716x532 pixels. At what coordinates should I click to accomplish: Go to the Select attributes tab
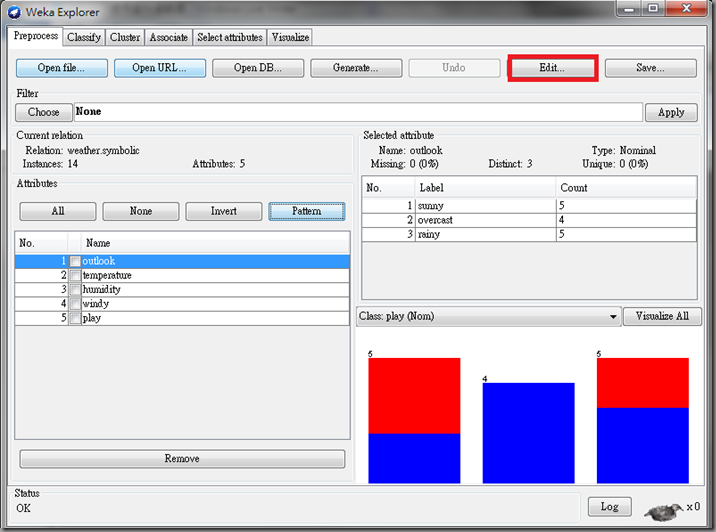coord(229,37)
